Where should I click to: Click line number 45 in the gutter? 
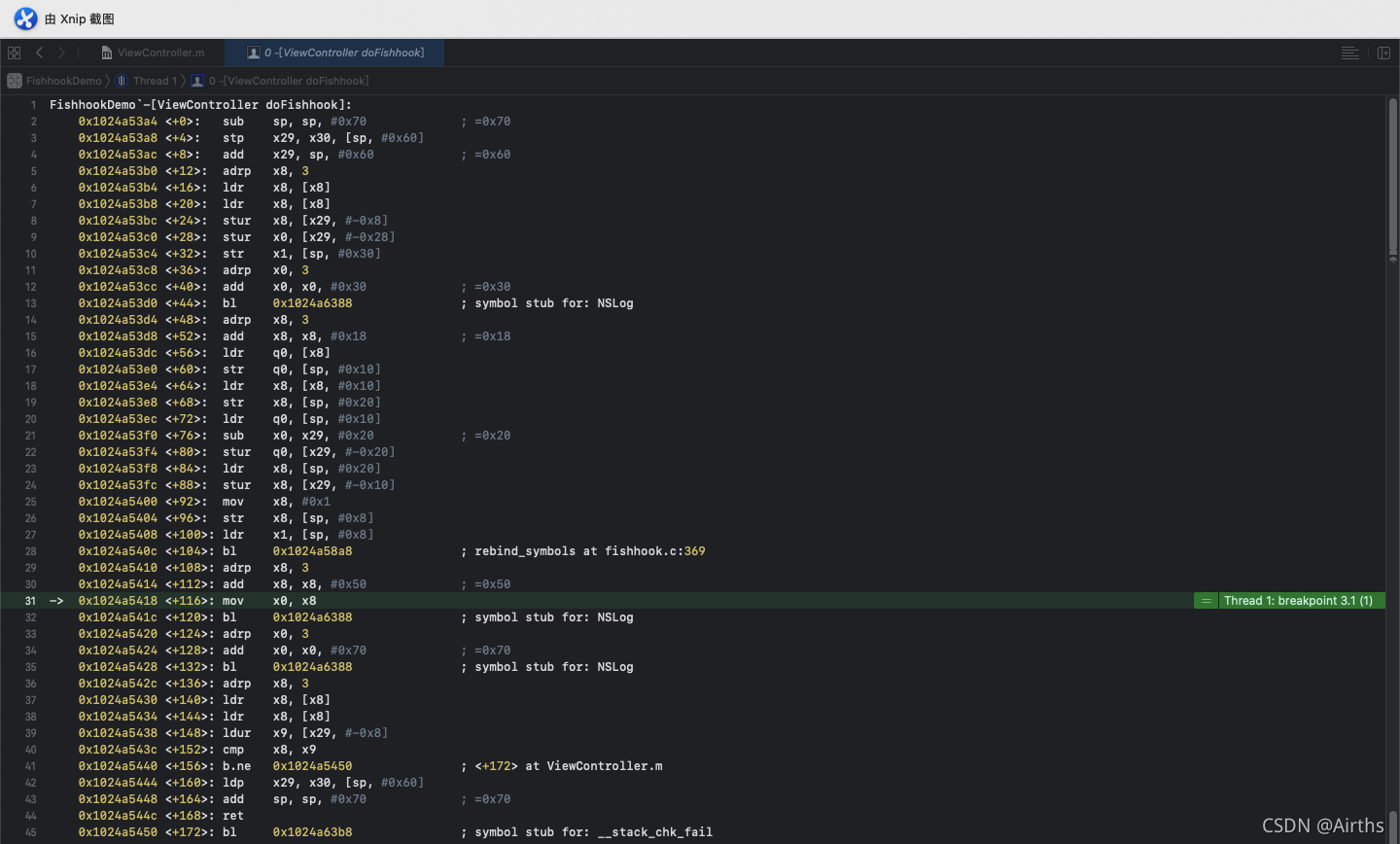click(x=31, y=832)
